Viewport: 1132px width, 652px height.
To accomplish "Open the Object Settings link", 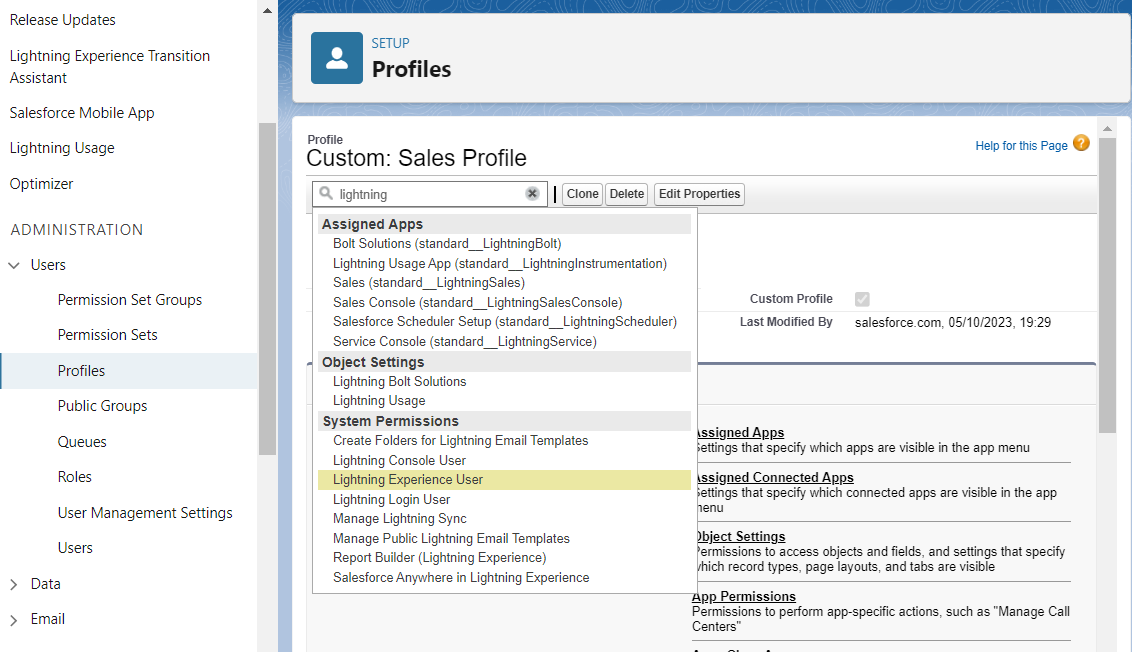I will [x=739, y=536].
